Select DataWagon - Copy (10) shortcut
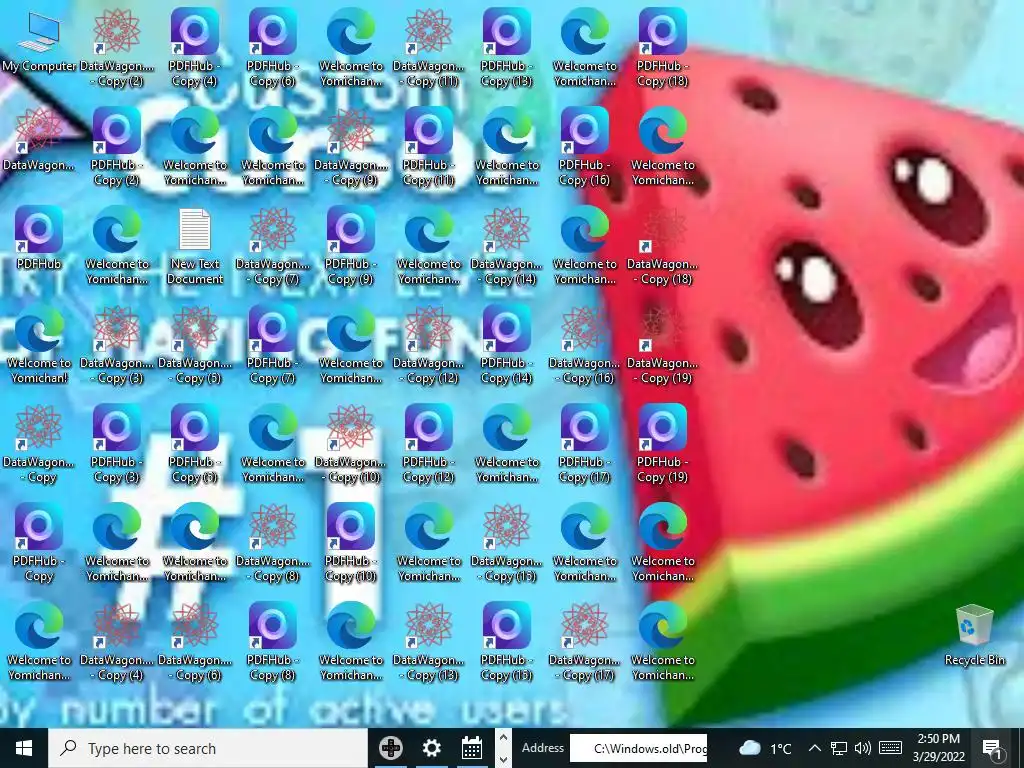 point(351,445)
